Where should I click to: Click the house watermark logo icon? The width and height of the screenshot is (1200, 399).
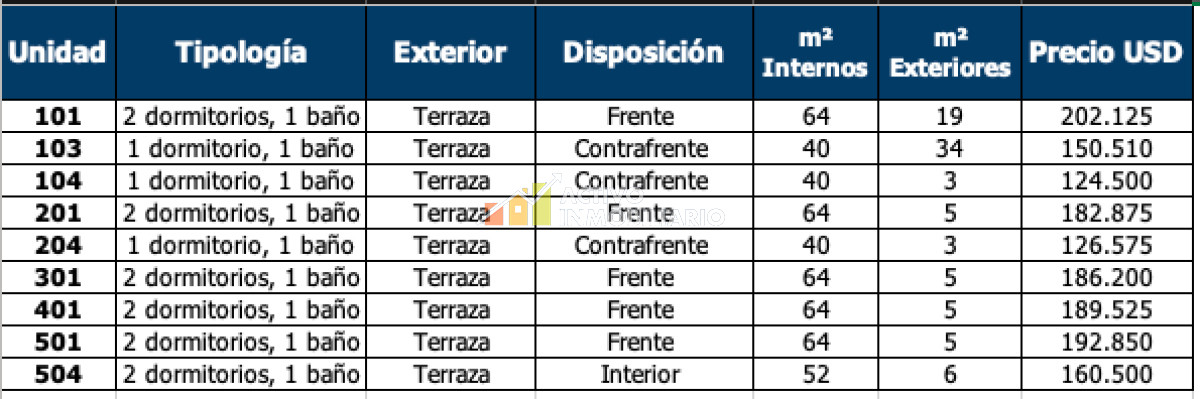click(x=519, y=206)
